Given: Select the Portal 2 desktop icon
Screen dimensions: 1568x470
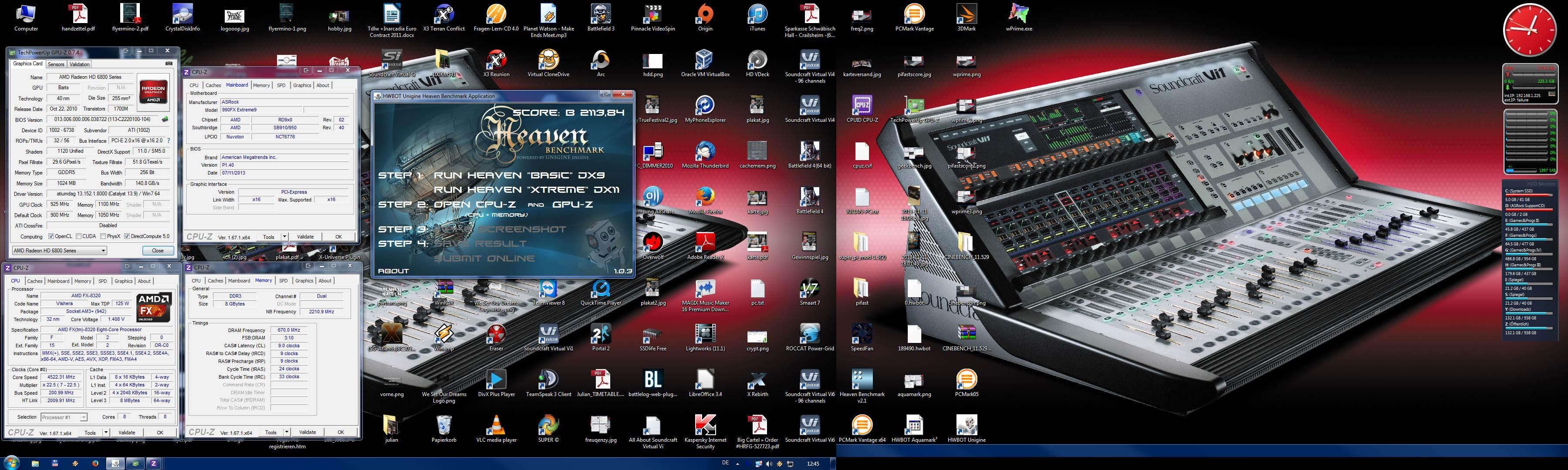Looking at the screenshot, I should pos(601,337).
